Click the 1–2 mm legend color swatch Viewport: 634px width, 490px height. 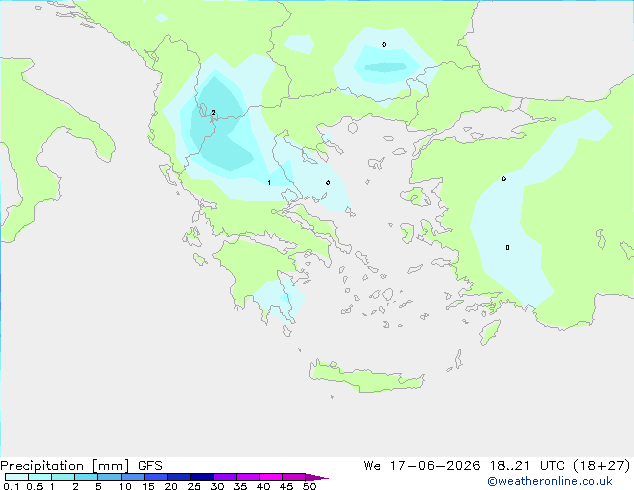[x=63, y=477]
